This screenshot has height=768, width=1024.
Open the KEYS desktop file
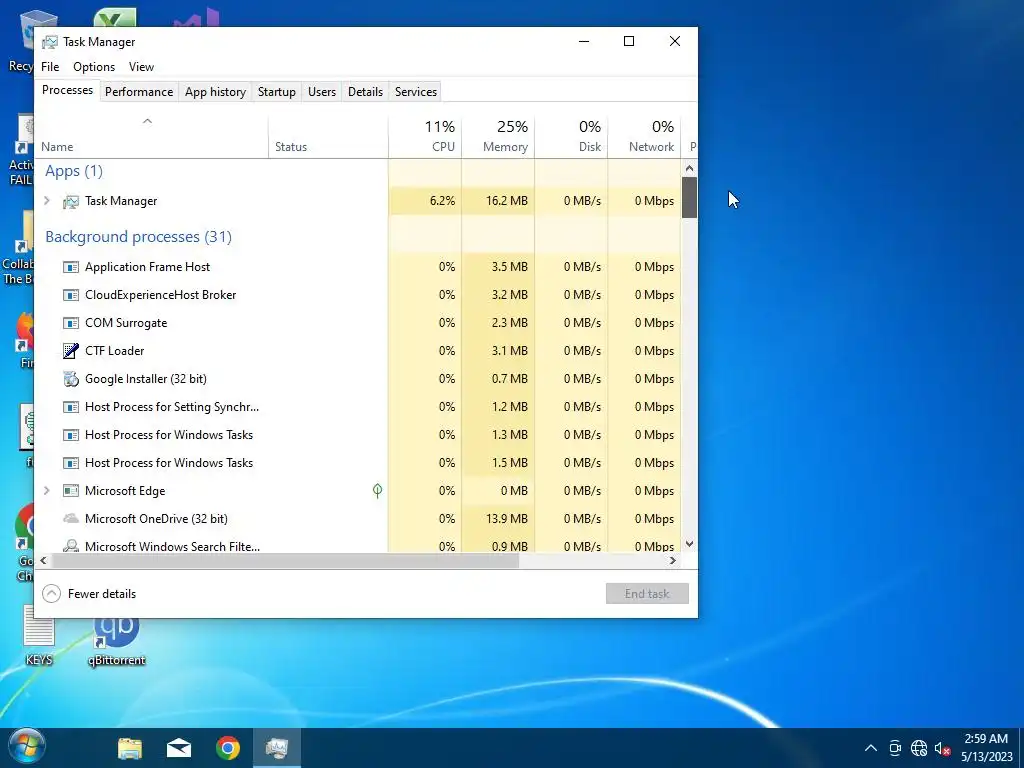coord(39,635)
